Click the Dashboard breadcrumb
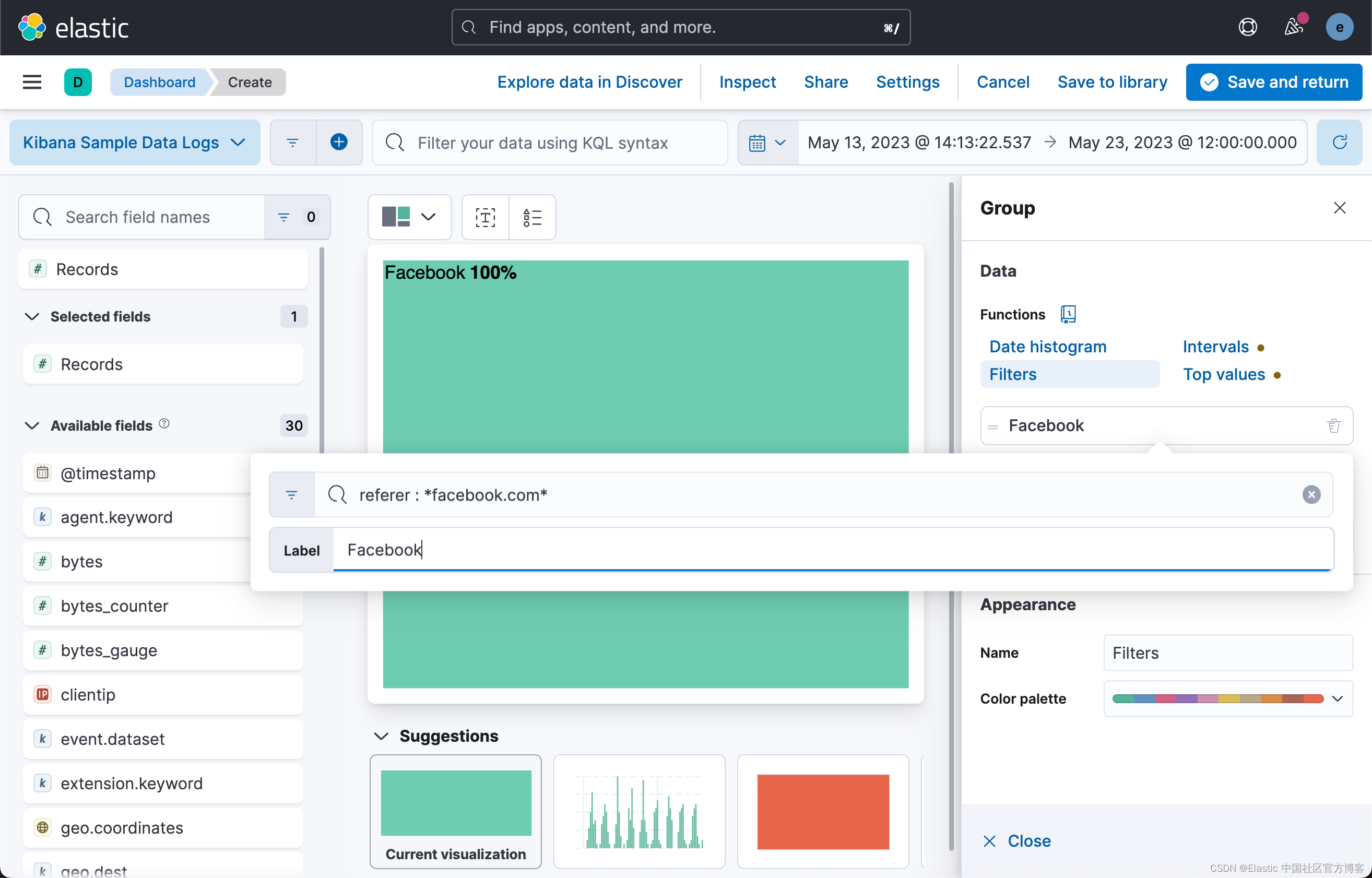1372x878 pixels. [x=160, y=82]
